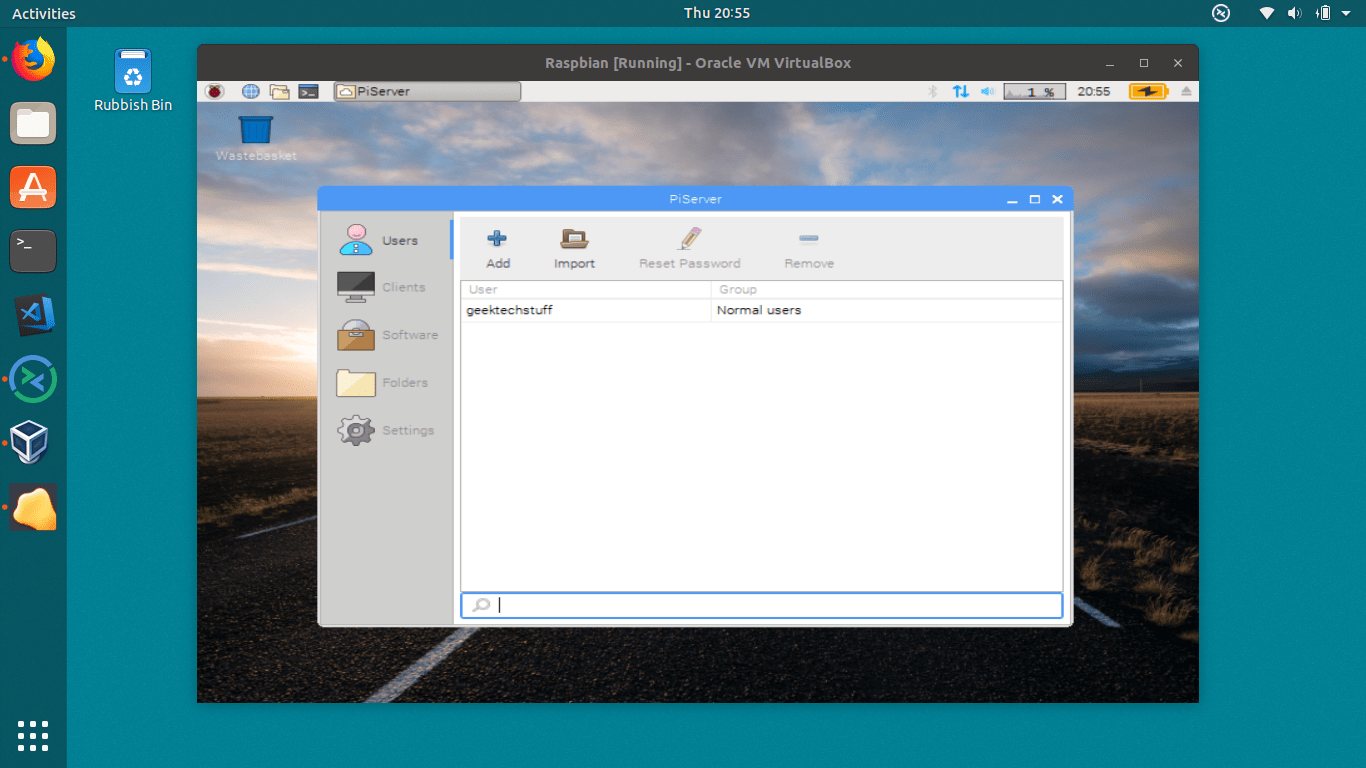Click the Reset Password button
Screen dimensions: 1366x768
689,246
